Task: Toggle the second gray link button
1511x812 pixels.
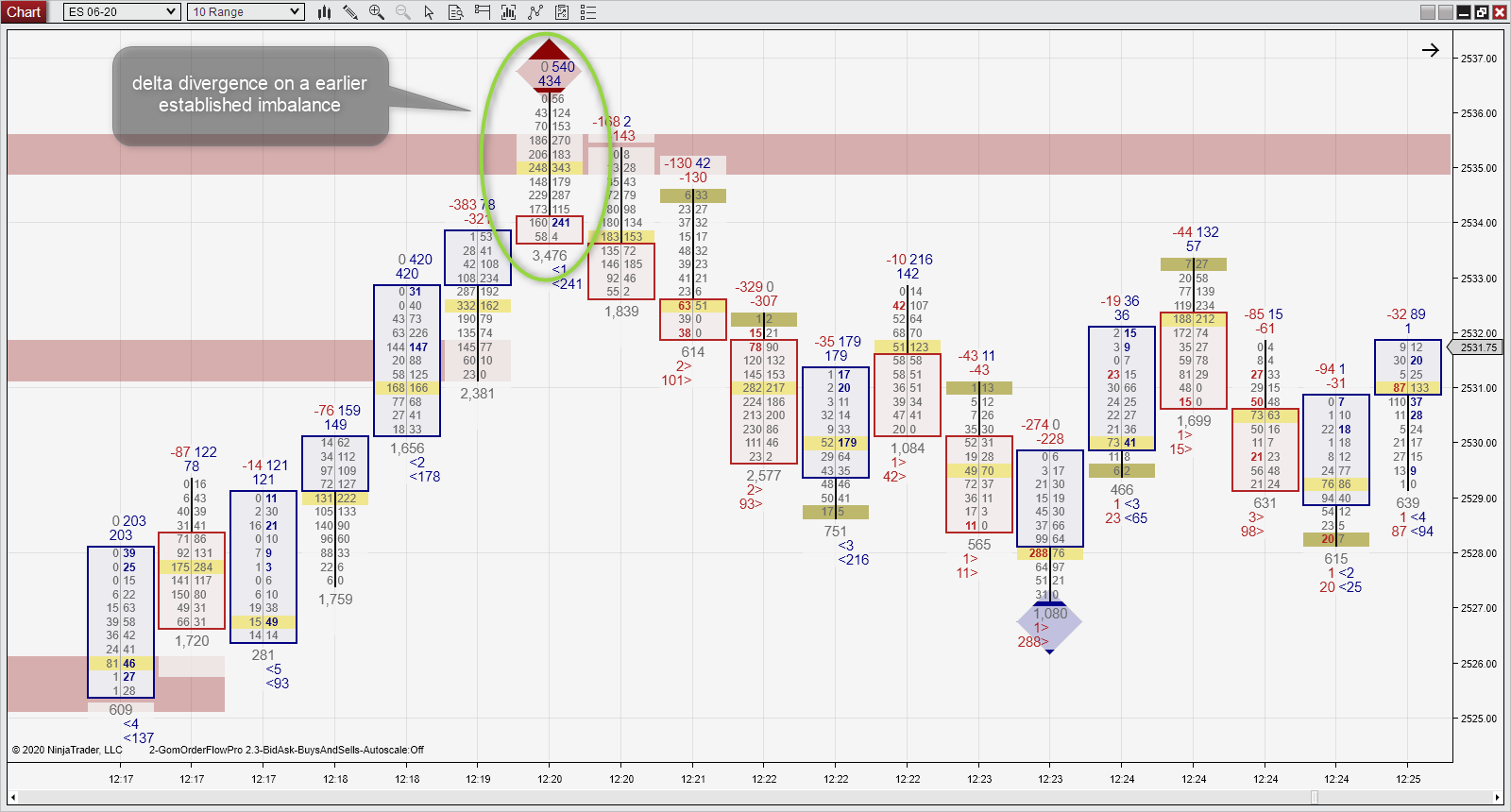Action: 1445,12
